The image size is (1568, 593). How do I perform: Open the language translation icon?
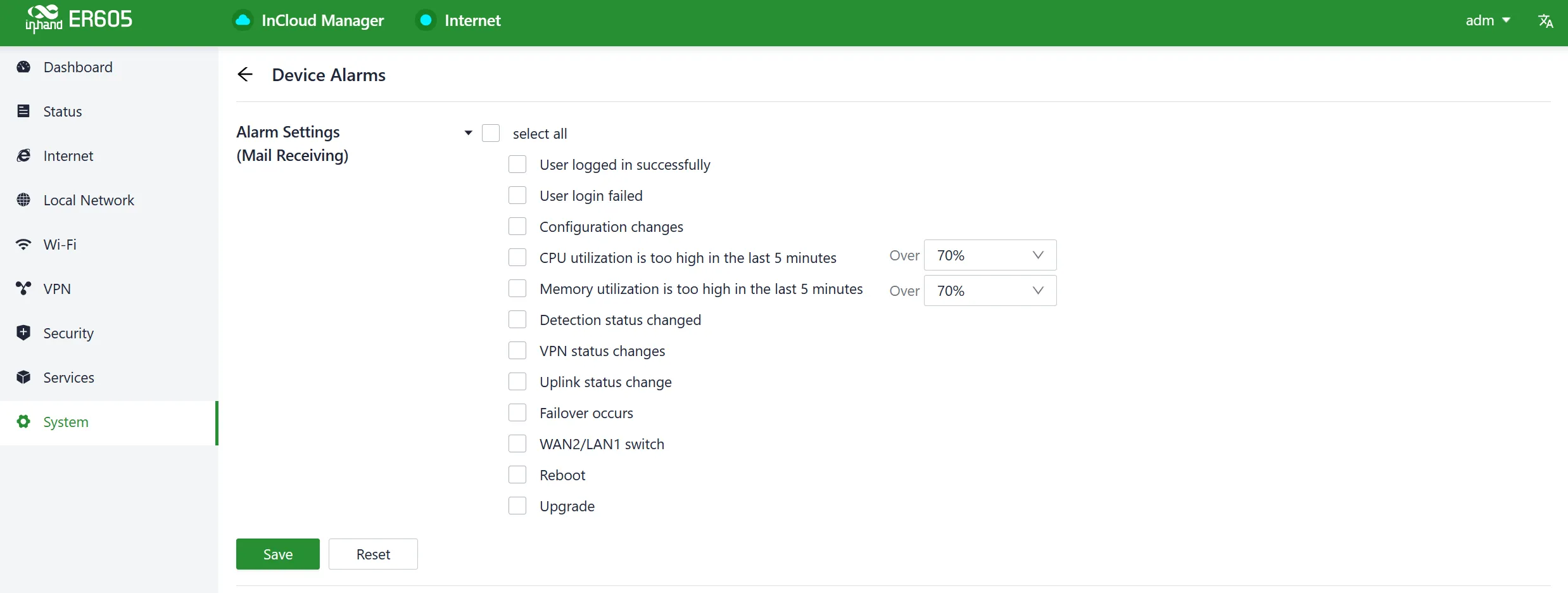pyautogui.click(x=1546, y=21)
